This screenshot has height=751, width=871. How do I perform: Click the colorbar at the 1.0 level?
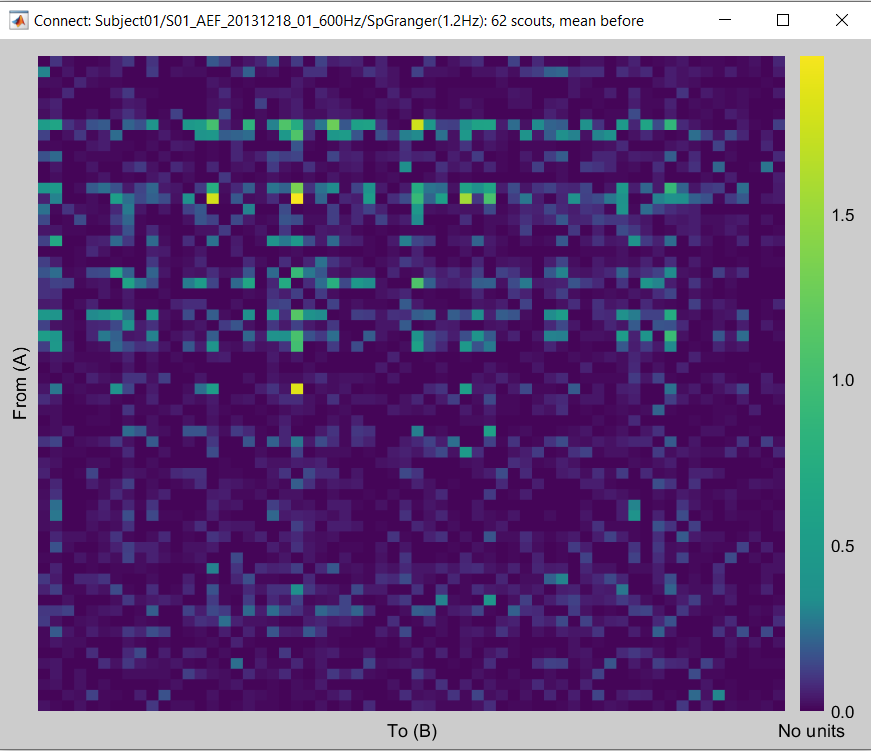point(811,381)
